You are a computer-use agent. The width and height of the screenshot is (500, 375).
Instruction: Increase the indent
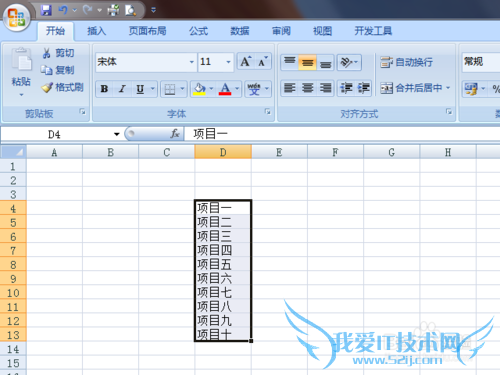pyautogui.click(x=363, y=88)
